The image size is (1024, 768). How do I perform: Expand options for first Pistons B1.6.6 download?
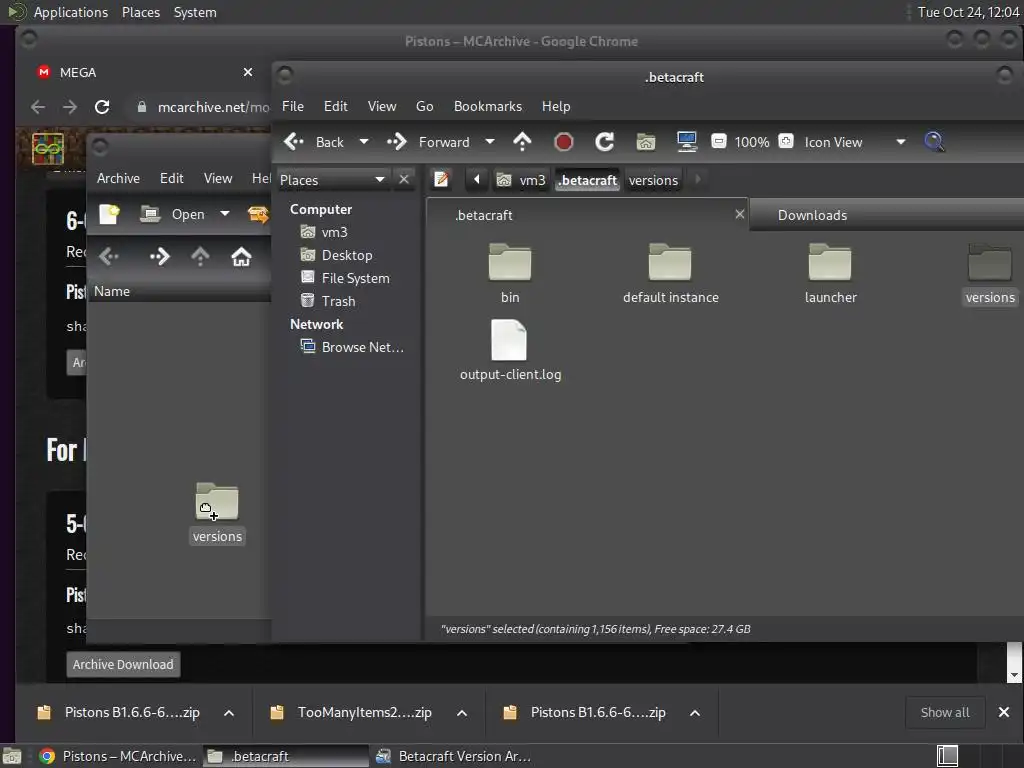[229, 712]
